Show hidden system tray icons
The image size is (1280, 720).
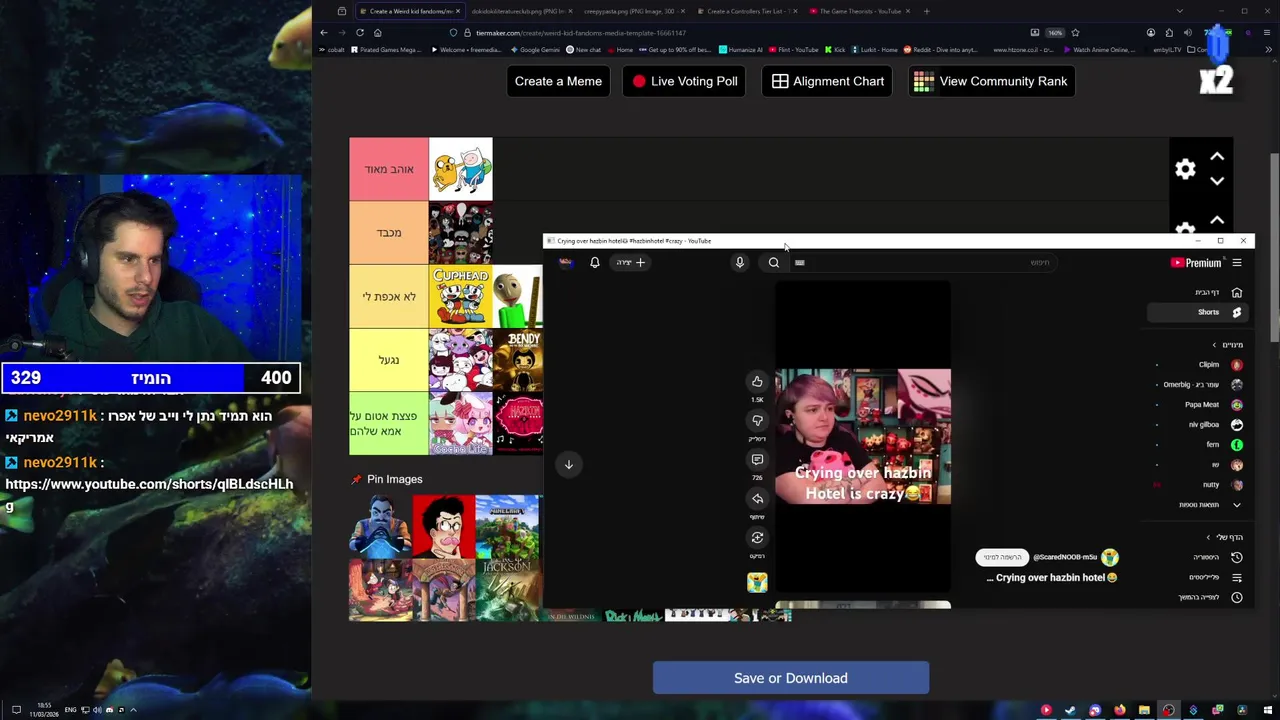tap(133, 710)
